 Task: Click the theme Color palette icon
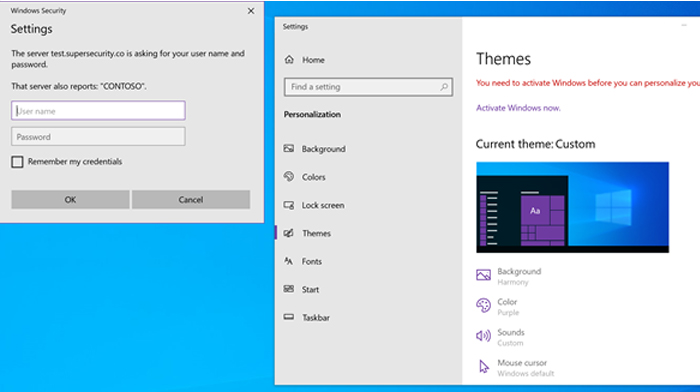point(483,306)
